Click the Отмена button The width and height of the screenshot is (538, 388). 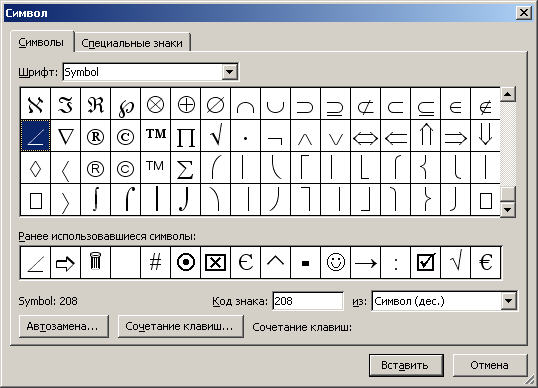pyautogui.click(x=490, y=365)
